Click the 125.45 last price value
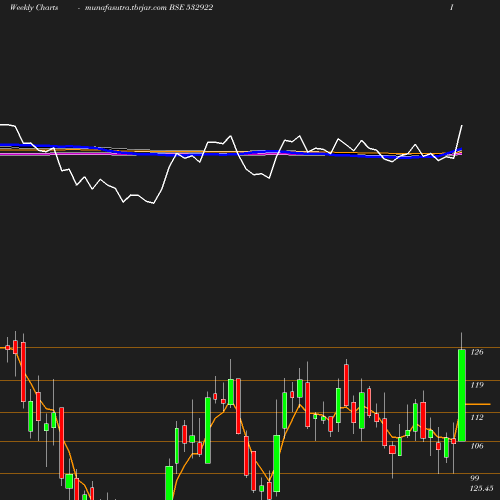 481,488
